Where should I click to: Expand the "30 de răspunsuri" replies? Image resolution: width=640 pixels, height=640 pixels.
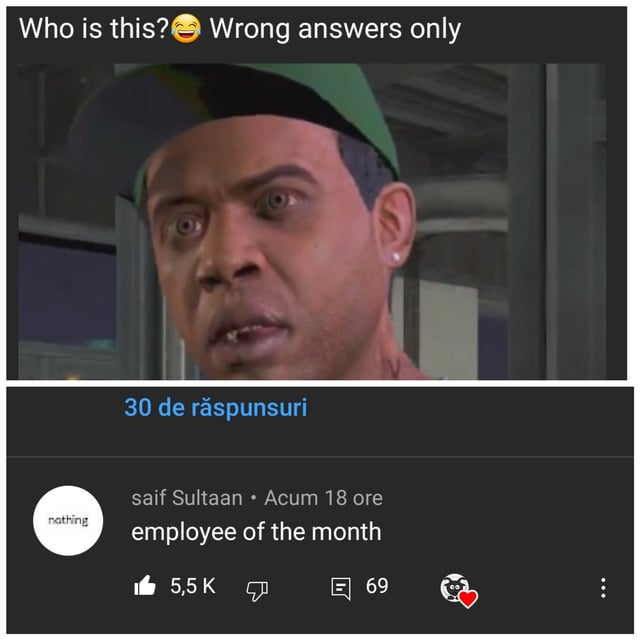coord(216,407)
